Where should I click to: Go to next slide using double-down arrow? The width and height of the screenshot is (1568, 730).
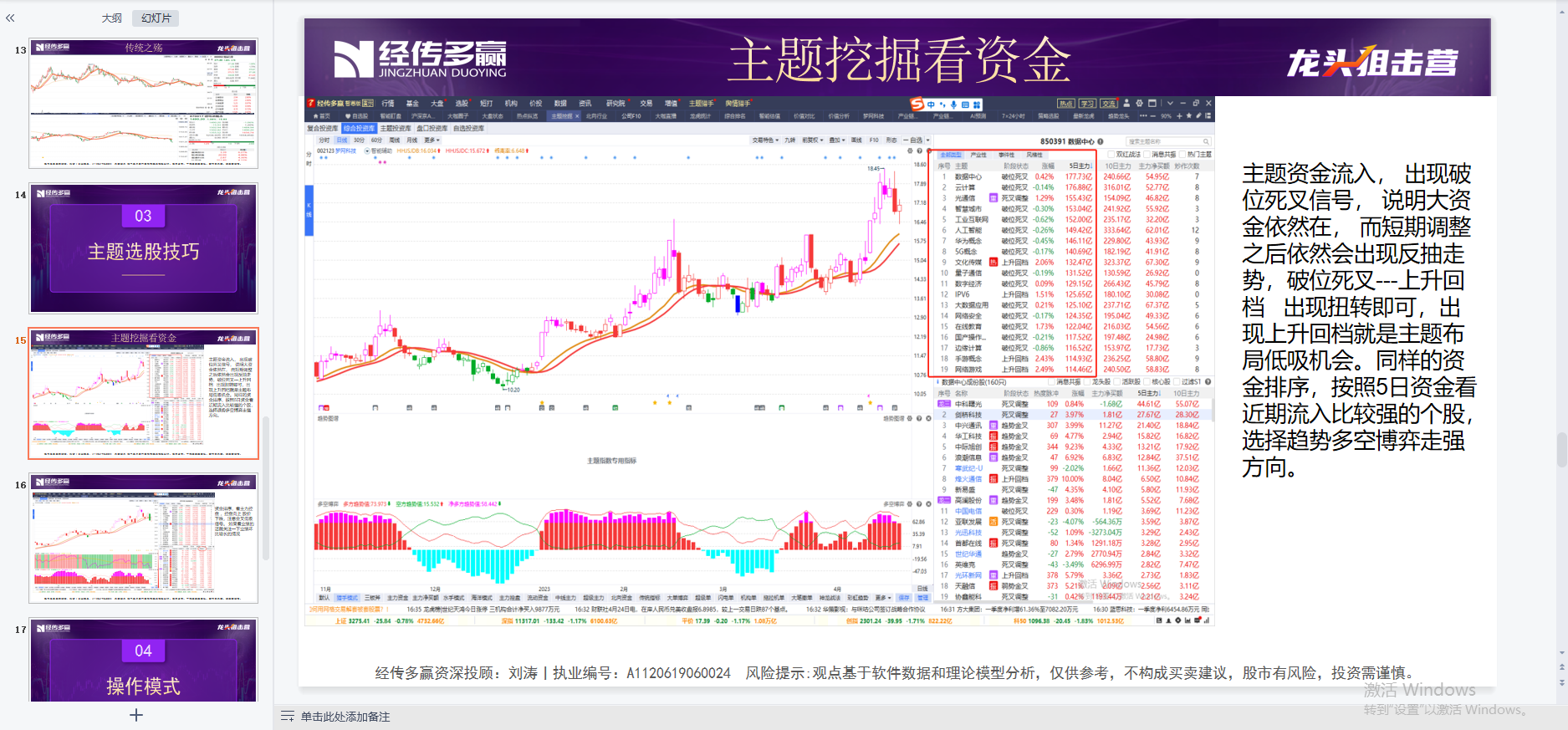coord(1561,682)
